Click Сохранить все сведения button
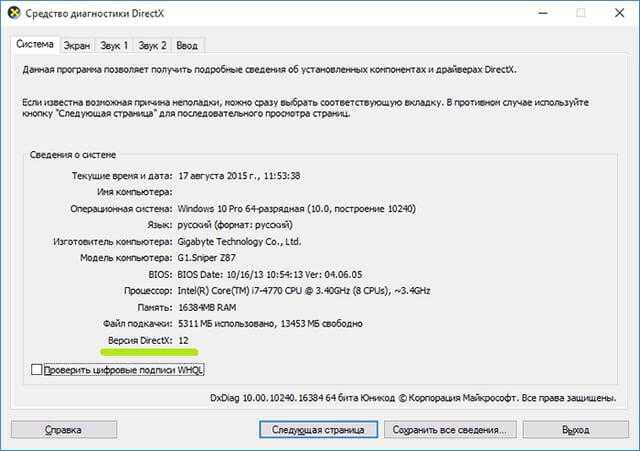Viewport: 640px width, 451px height. tap(450, 429)
